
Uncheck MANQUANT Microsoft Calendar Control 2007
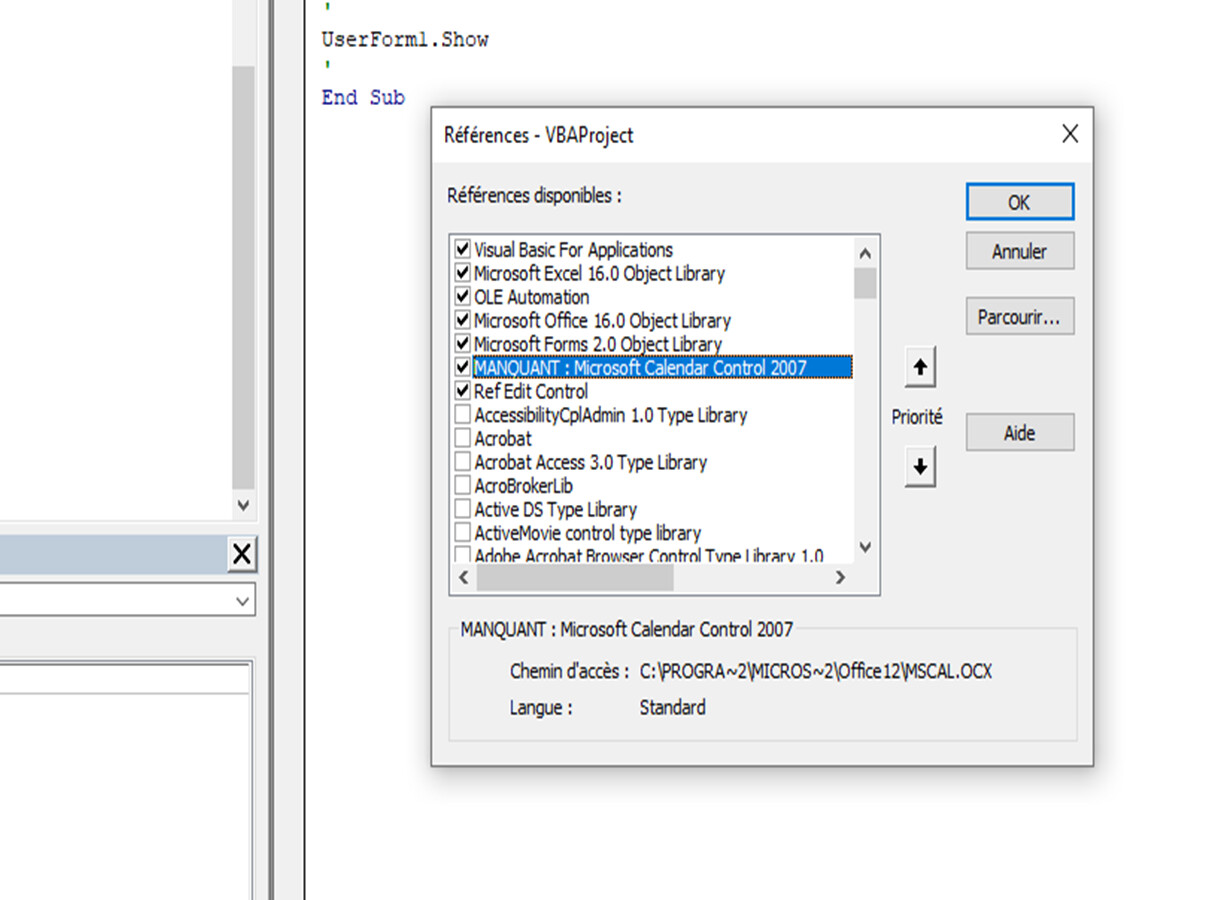click(x=462, y=367)
